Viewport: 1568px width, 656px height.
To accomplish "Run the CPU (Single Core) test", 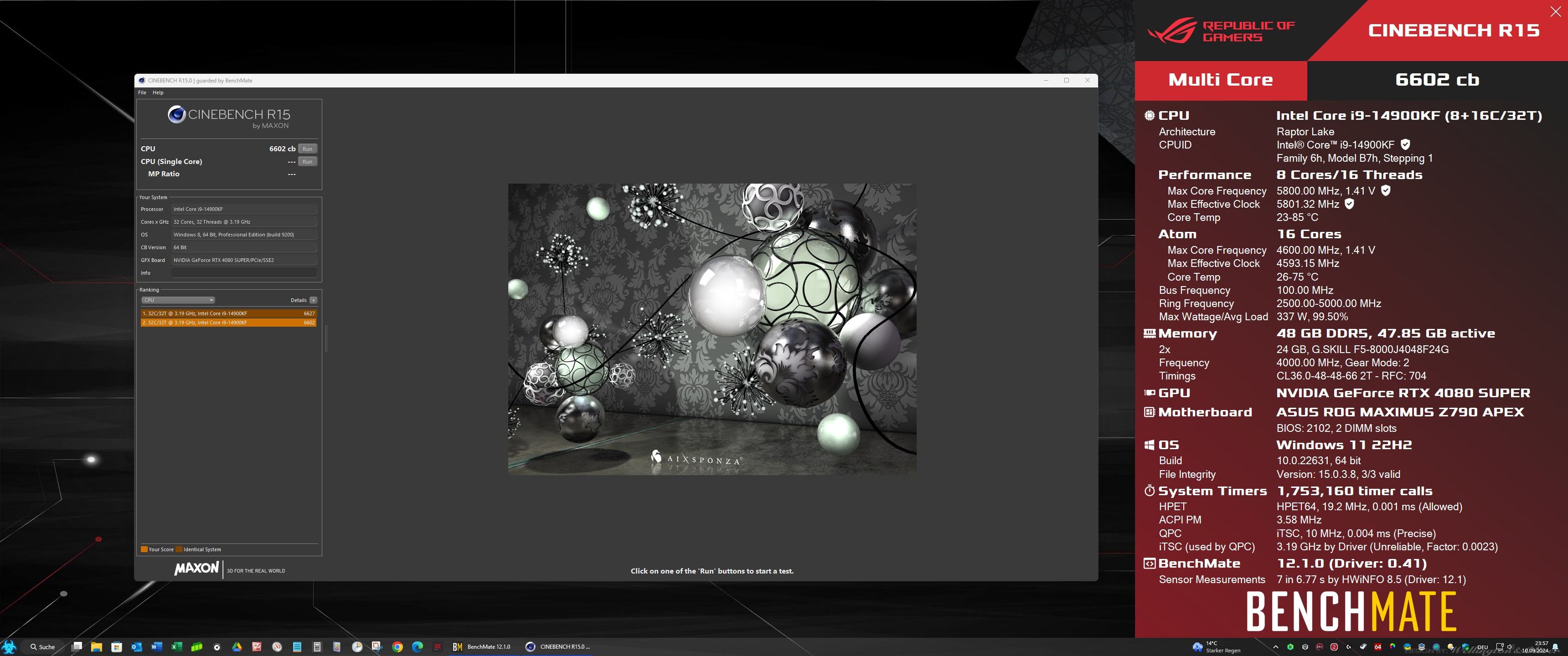I will pos(307,161).
